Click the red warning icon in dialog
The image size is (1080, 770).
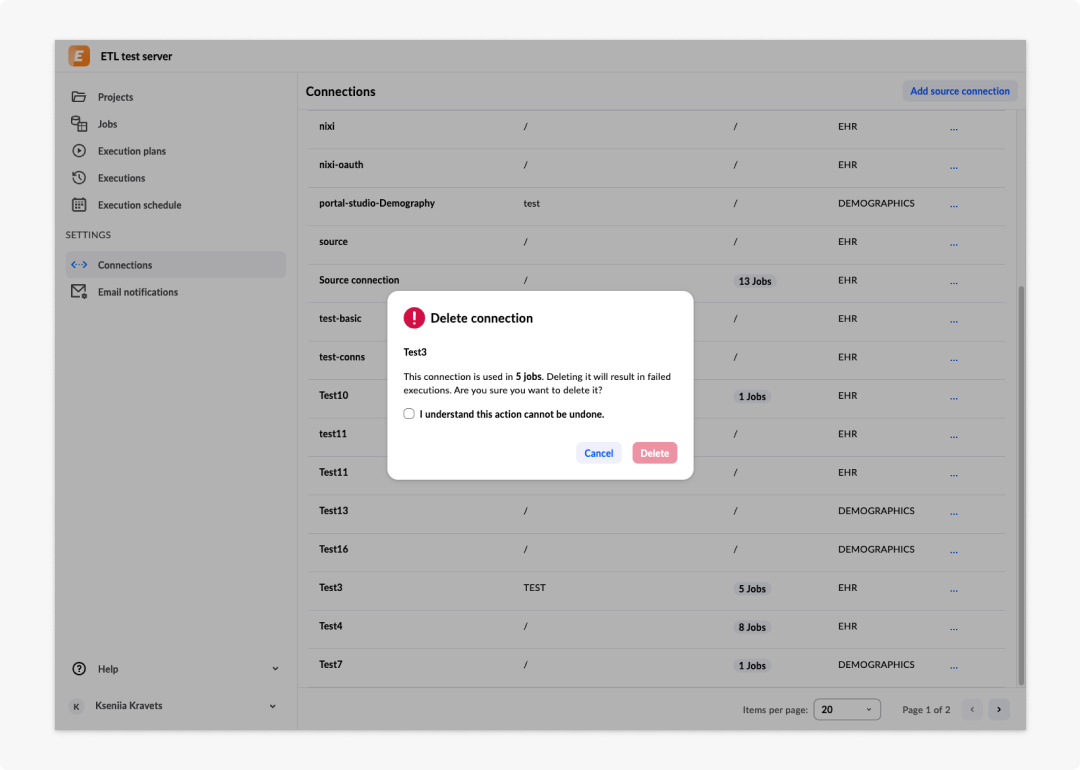[x=414, y=318]
